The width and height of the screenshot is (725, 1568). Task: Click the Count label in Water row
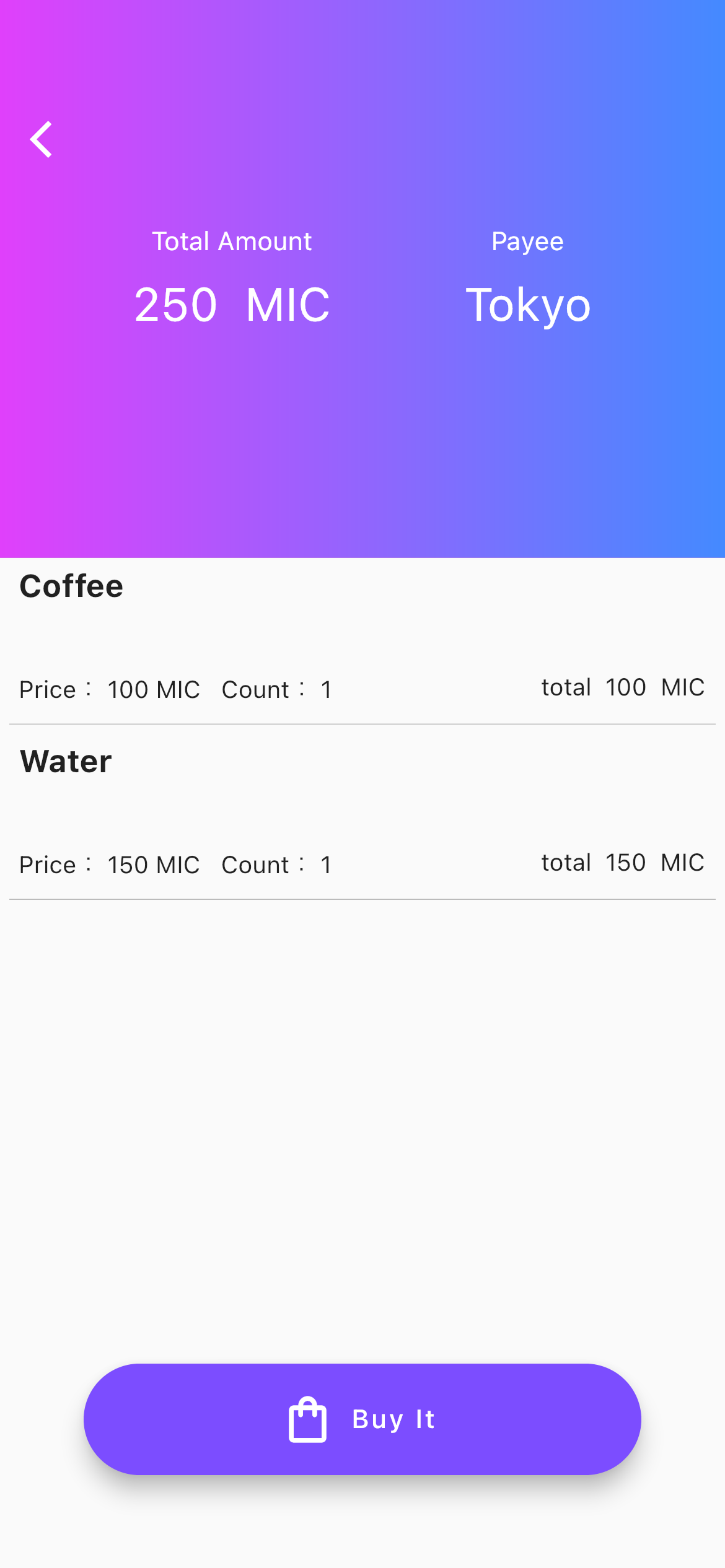click(x=255, y=865)
